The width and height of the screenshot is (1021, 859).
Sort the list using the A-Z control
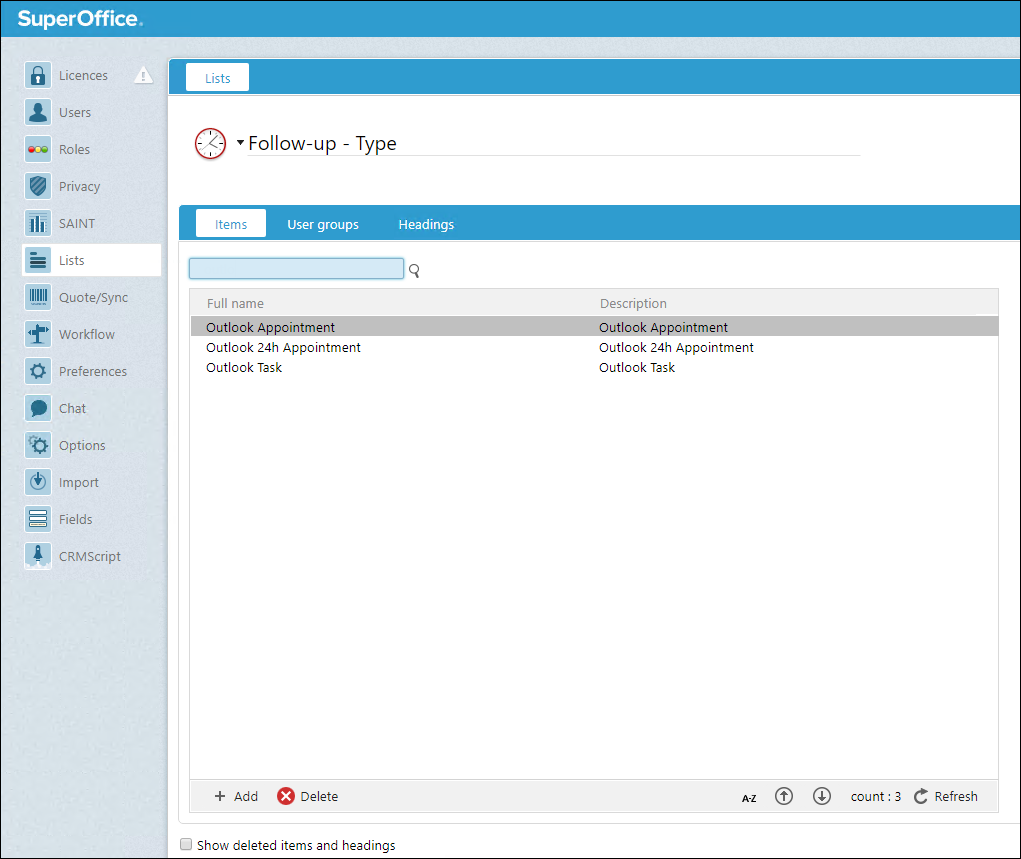749,797
